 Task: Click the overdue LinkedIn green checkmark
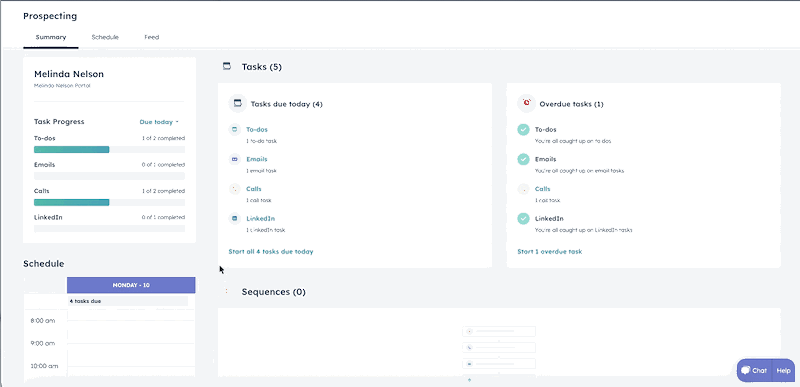point(523,219)
